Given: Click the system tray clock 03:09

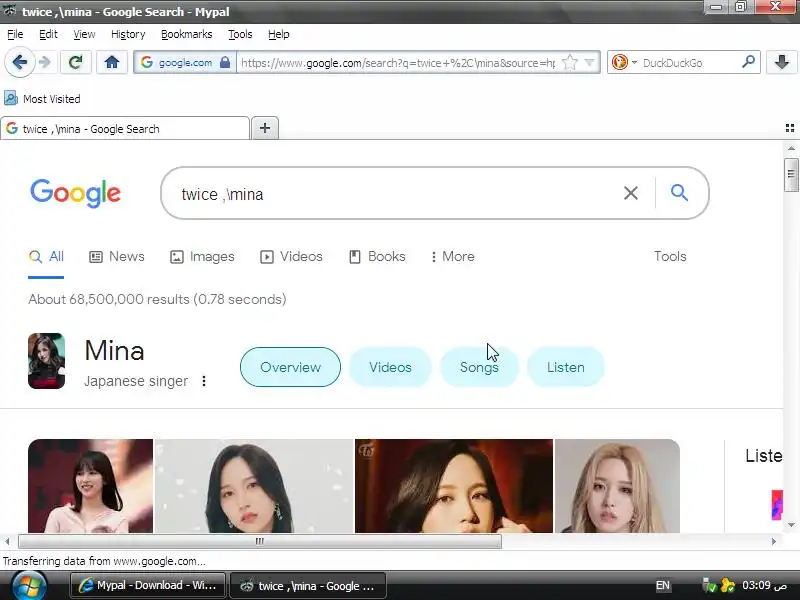Looking at the screenshot, I should pos(764,585).
